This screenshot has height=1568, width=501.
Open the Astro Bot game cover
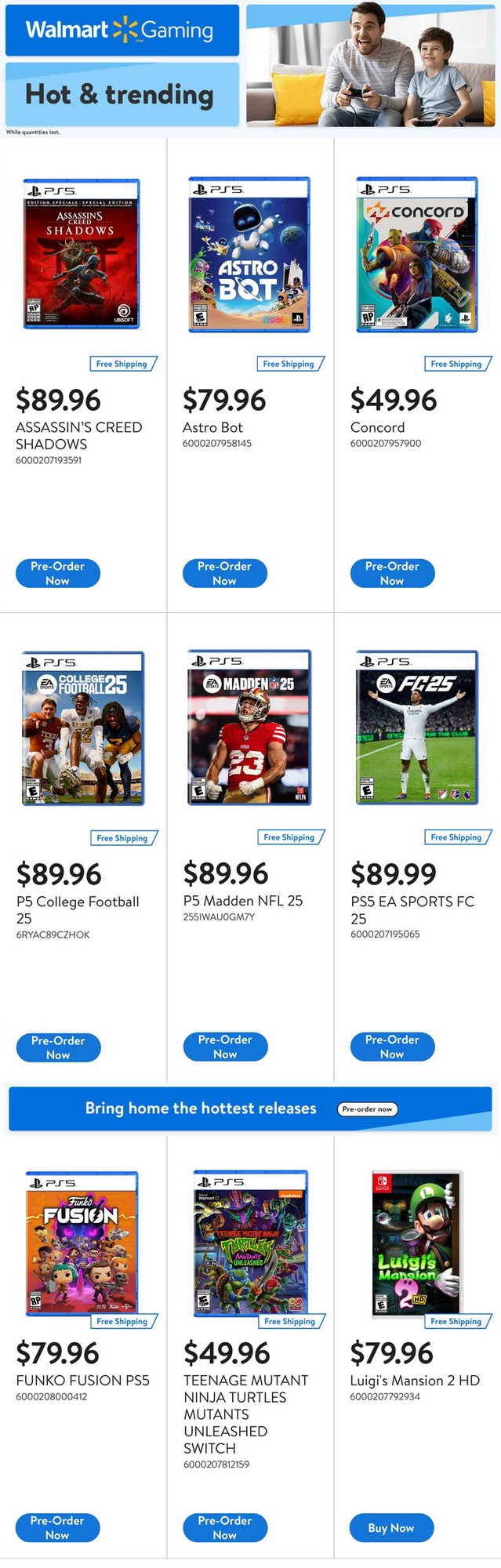point(249,255)
